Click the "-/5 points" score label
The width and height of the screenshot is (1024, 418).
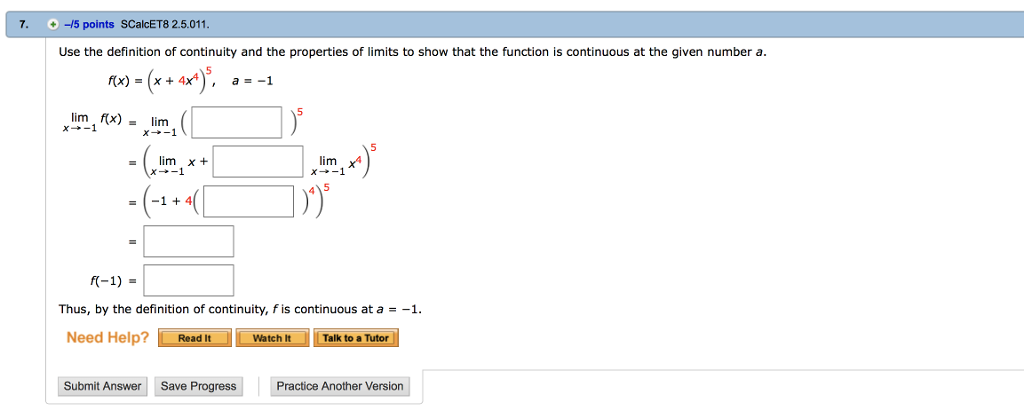pos(88,25)
